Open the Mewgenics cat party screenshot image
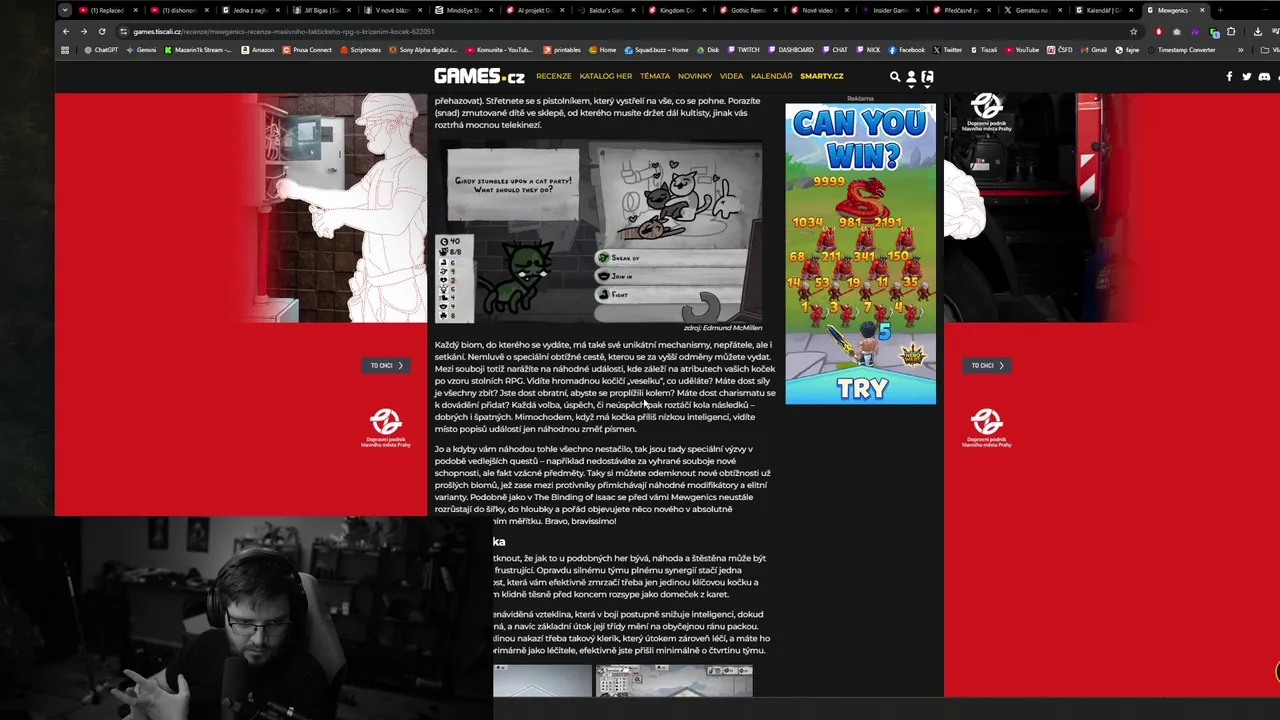 point(598,232)
